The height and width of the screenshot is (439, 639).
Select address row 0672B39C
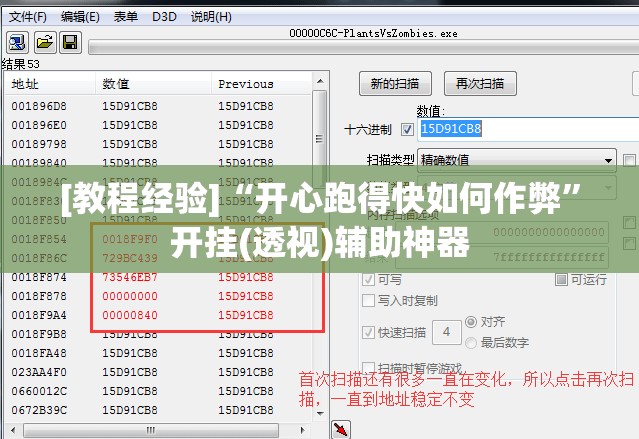tap(158, 410)
